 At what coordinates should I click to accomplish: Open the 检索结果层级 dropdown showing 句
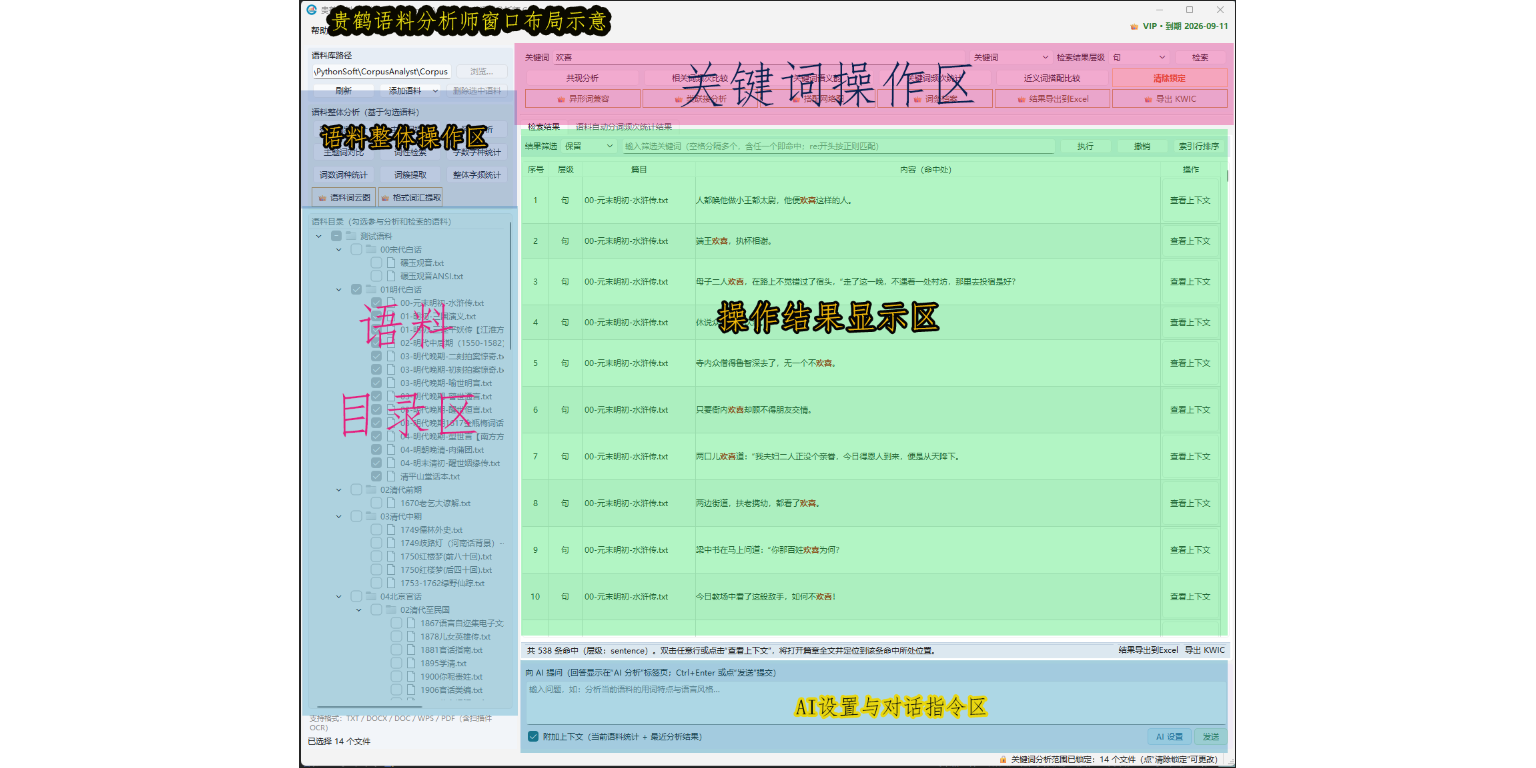click(1138, 58)
